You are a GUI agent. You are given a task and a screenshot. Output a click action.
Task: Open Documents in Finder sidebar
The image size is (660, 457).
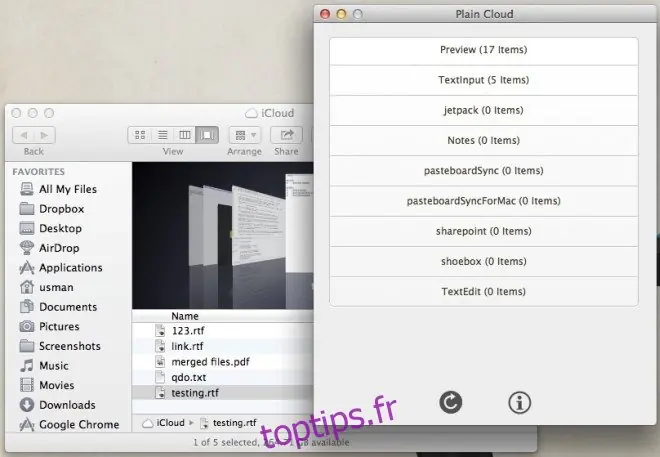point(58,307)
